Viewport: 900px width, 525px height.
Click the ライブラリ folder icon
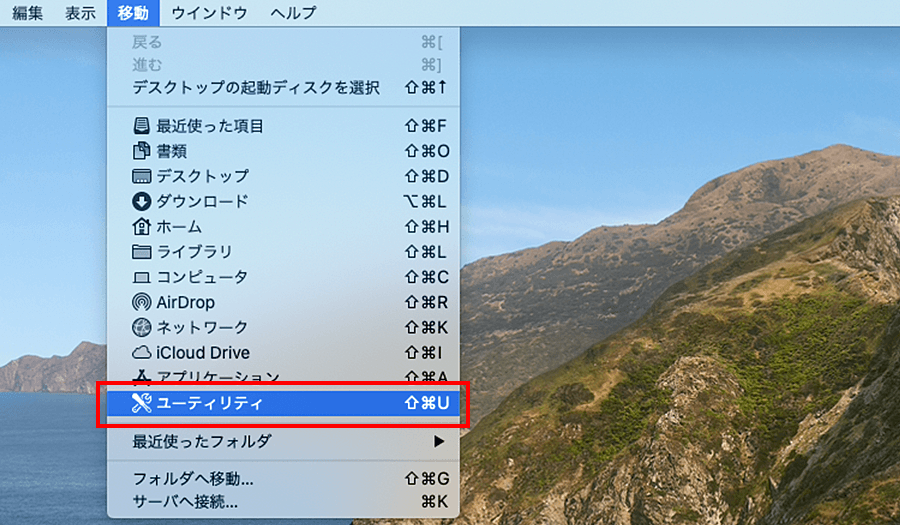141,252
